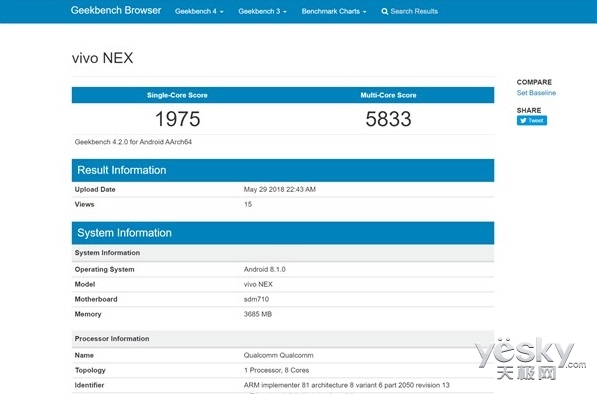
Task: Select the vivo NEX model value
Action: point(258,284)
